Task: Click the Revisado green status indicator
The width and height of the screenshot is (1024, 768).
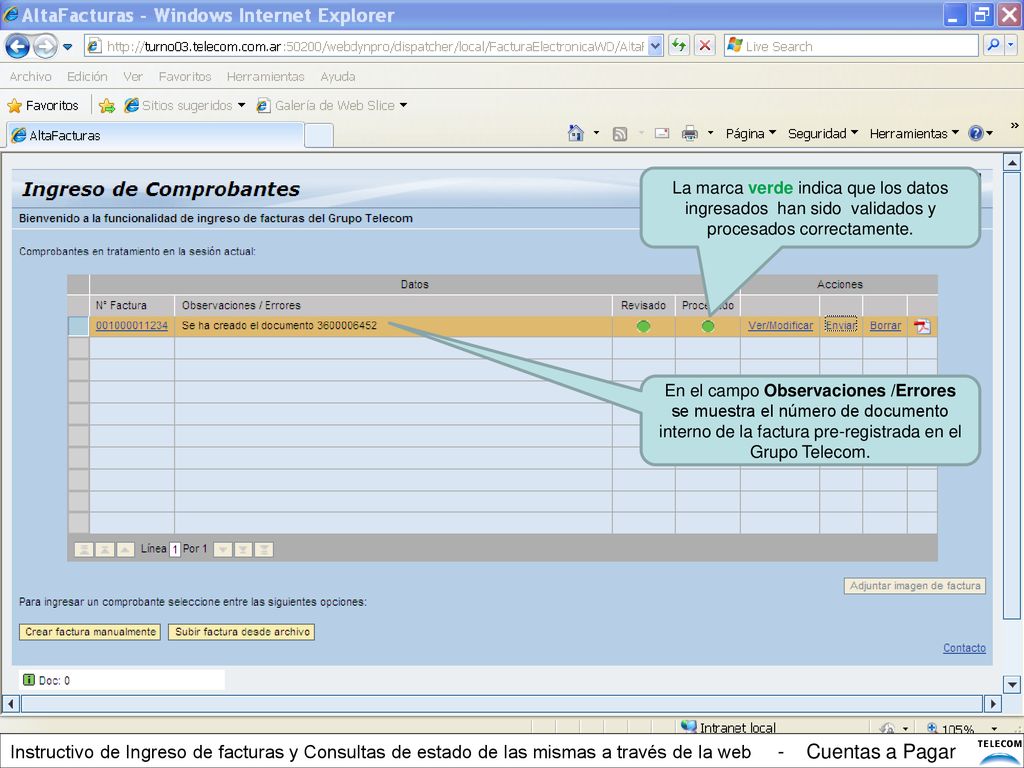Action: [643, 326]
